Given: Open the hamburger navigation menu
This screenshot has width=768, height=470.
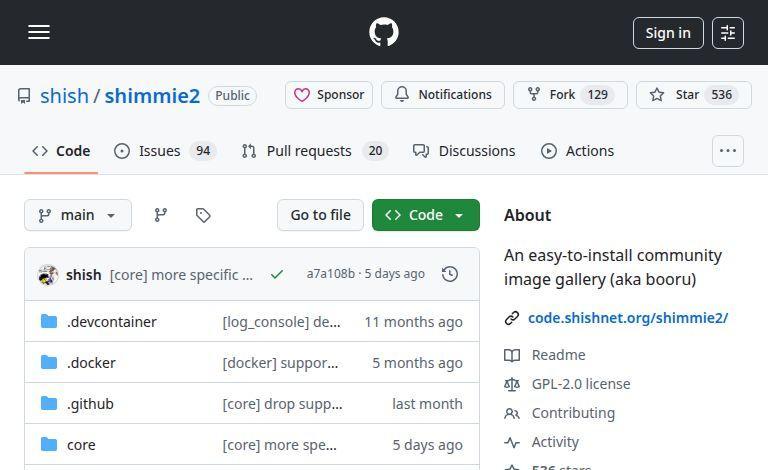Looking at the screenshot, I should [39, 33].
